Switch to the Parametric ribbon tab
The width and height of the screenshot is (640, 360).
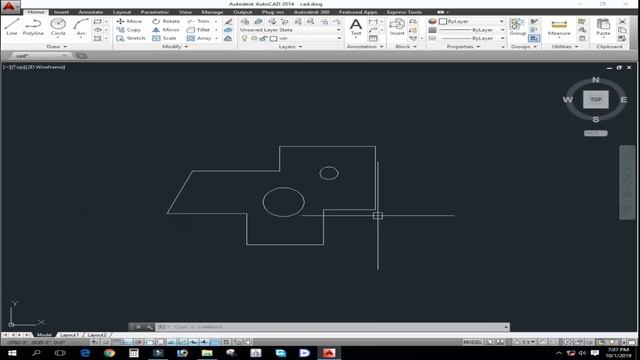click(155, 12)
